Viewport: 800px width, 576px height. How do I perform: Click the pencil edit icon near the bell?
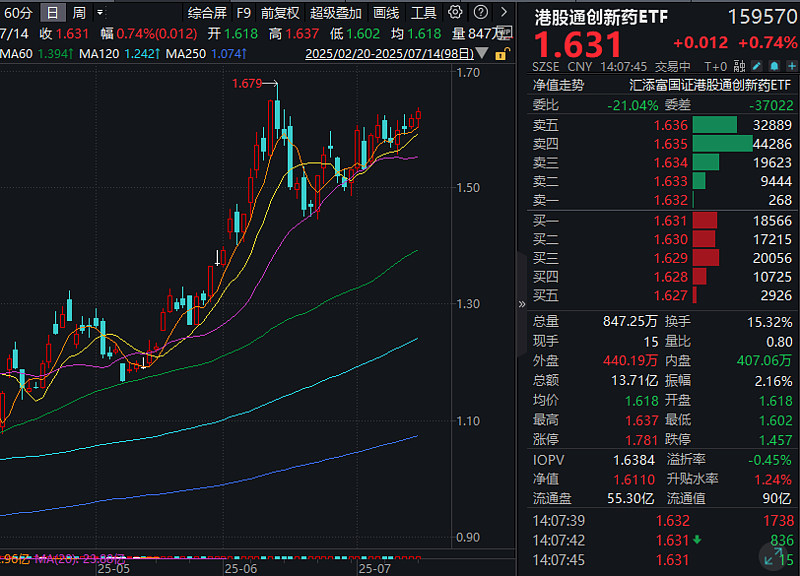coord(756,65)
